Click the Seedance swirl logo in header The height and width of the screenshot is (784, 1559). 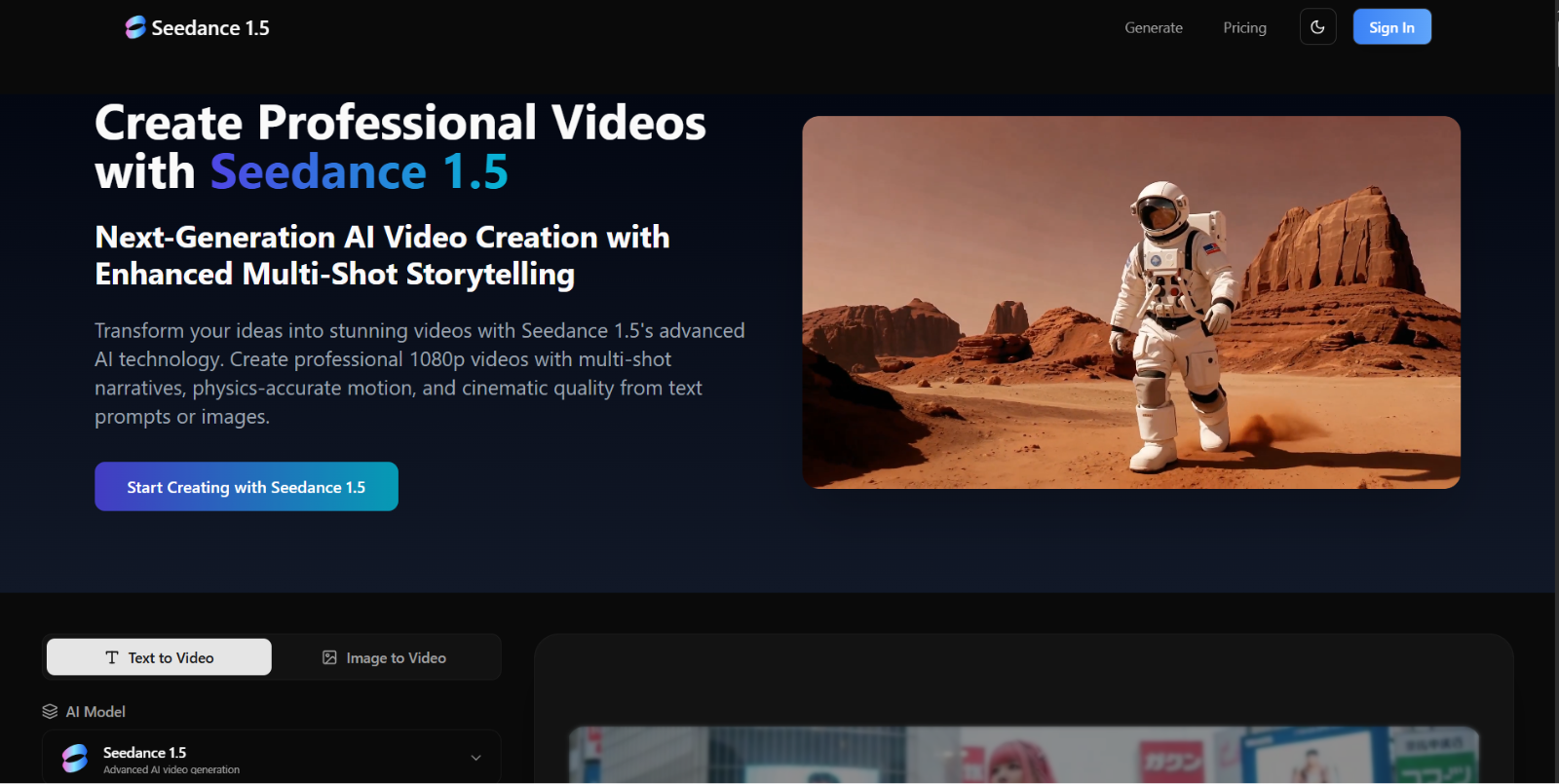tap(135, 27)
